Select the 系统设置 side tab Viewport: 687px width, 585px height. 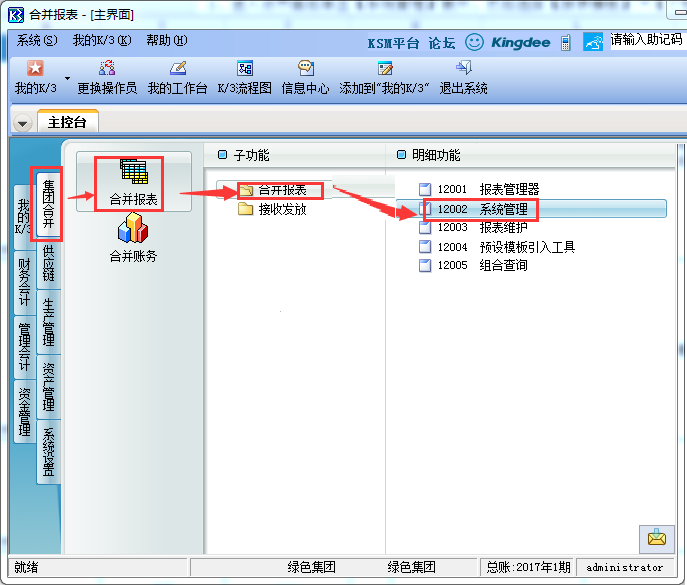point(48,451)
